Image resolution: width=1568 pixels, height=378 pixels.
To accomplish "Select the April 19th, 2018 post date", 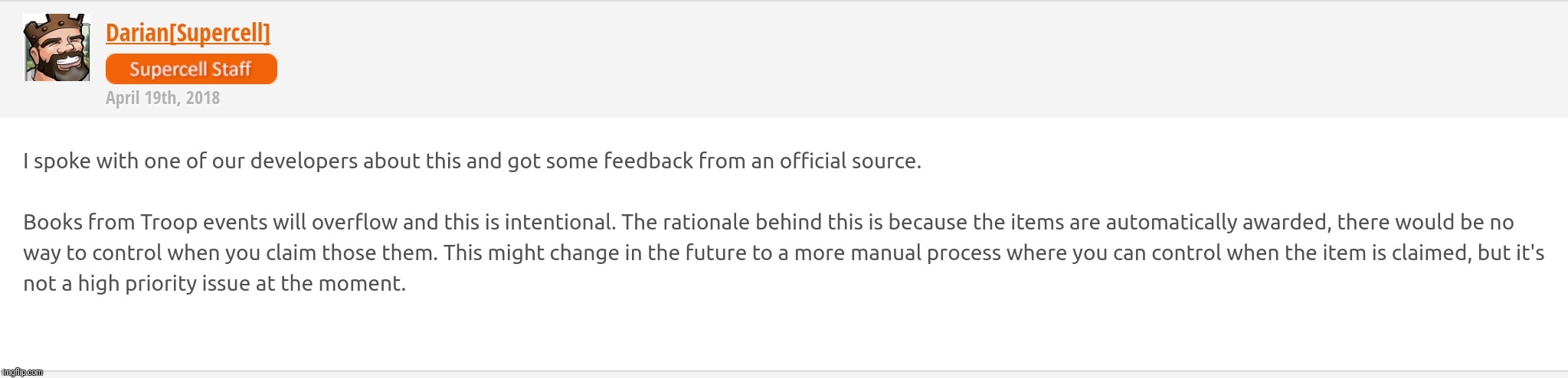I will 162,98.
